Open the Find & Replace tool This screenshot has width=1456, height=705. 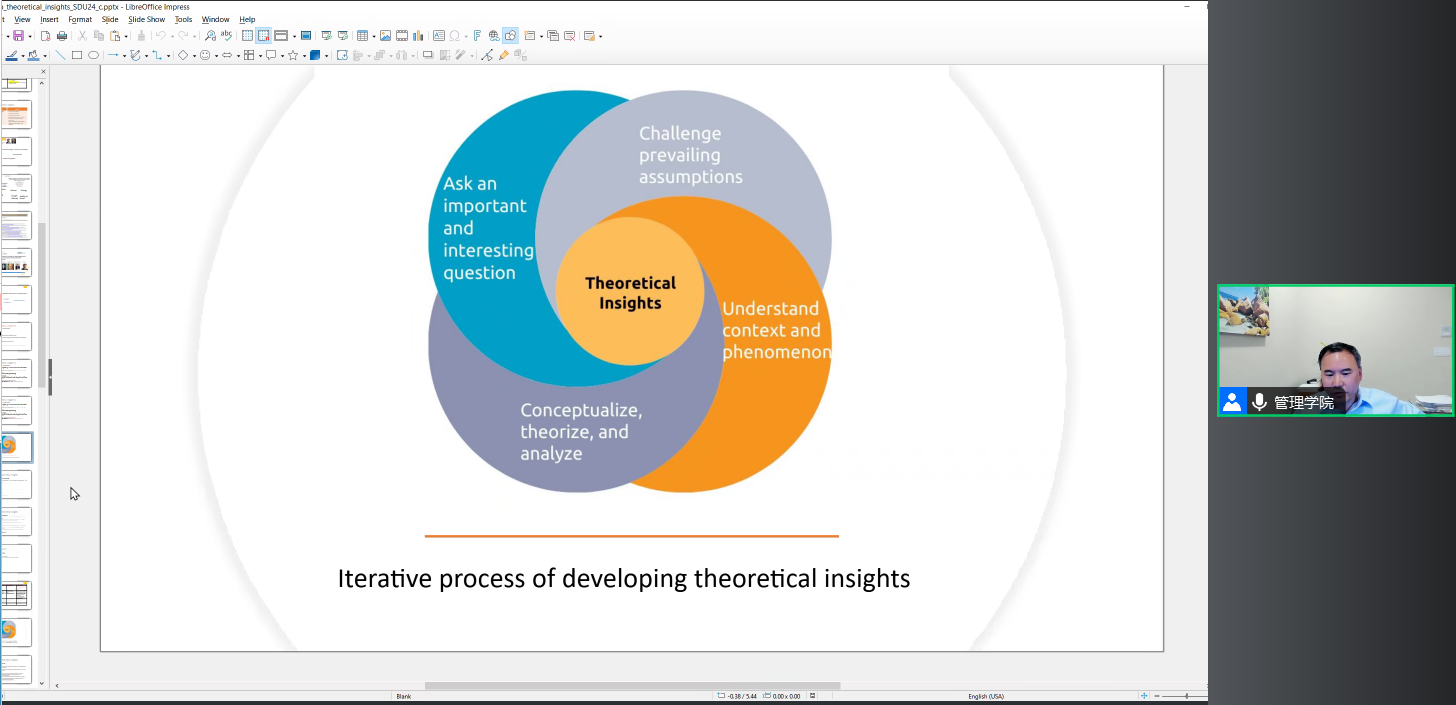(210, 36)
